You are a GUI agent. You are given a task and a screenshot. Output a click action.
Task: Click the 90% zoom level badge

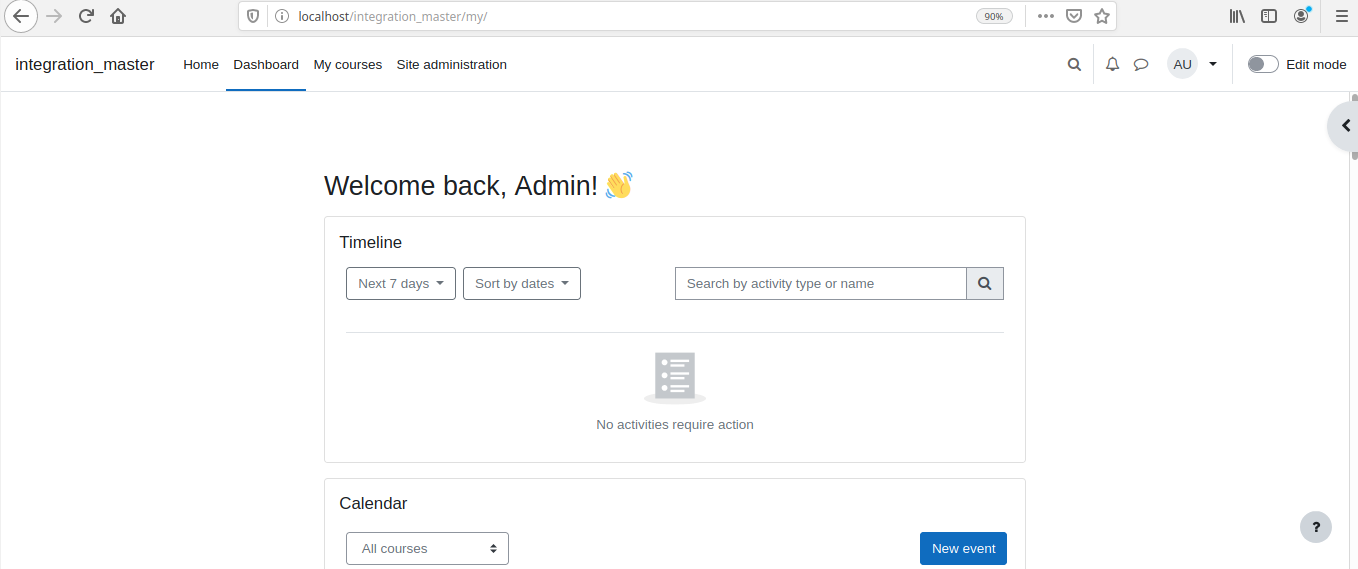[994, 16]
